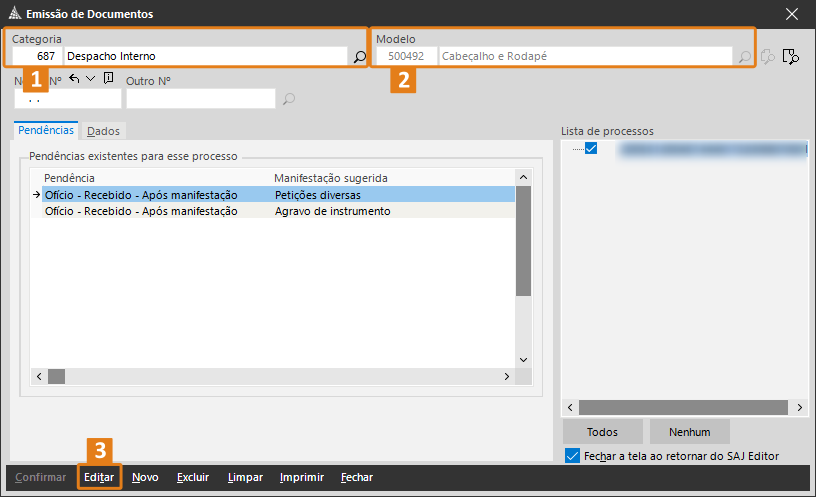Viewport: 816px width, 497px height.
Task: Click Editar in the bottom toolbar
Action: point(99,478)
